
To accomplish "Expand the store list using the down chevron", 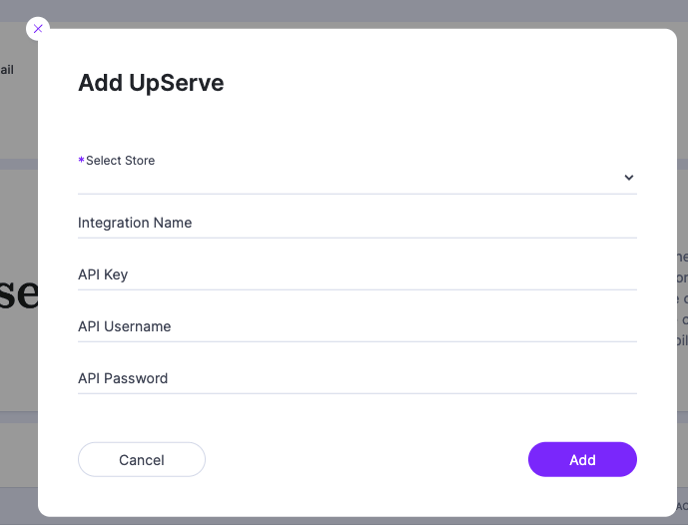I will click(628, 178).
